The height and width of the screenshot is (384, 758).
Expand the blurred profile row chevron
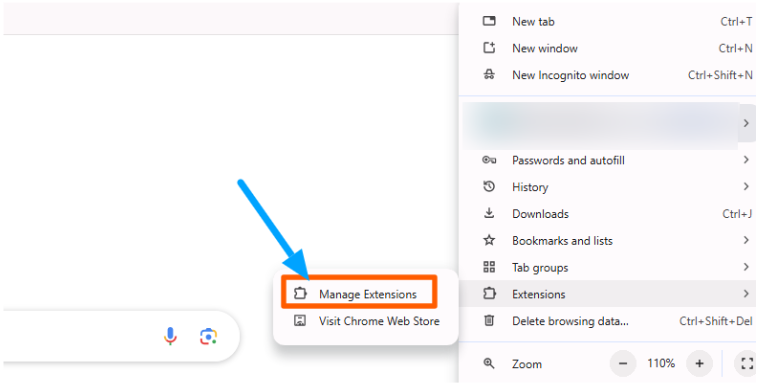tap(746, 123)
